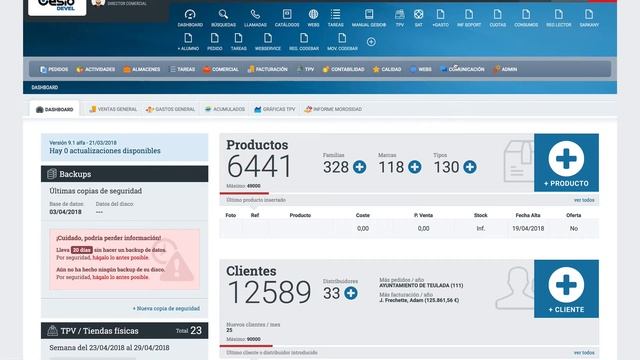Open Mov. Codebar document shortcut

(x=342, y=42)
